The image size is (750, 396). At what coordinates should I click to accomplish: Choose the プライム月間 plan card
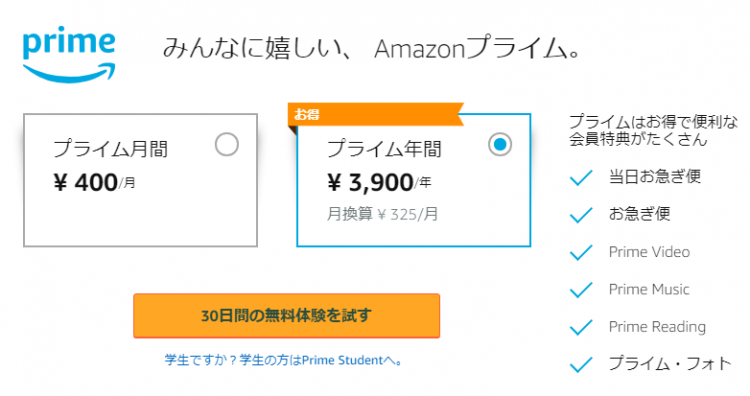tap(140, 180)
